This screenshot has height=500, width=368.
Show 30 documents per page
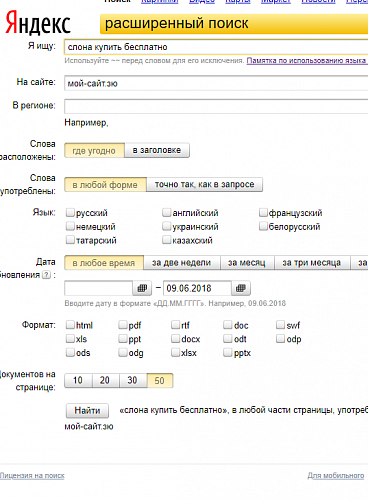132,380
